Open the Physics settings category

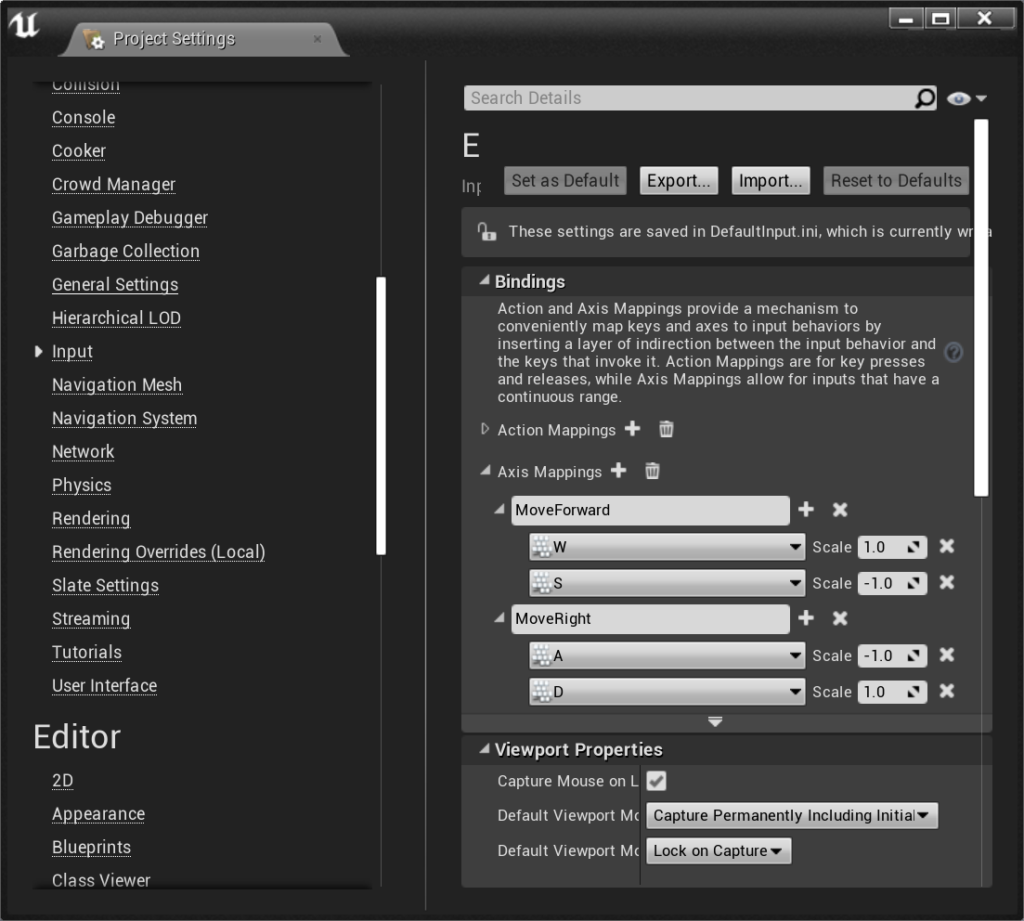pyautogui.click(x=82, y=485)
